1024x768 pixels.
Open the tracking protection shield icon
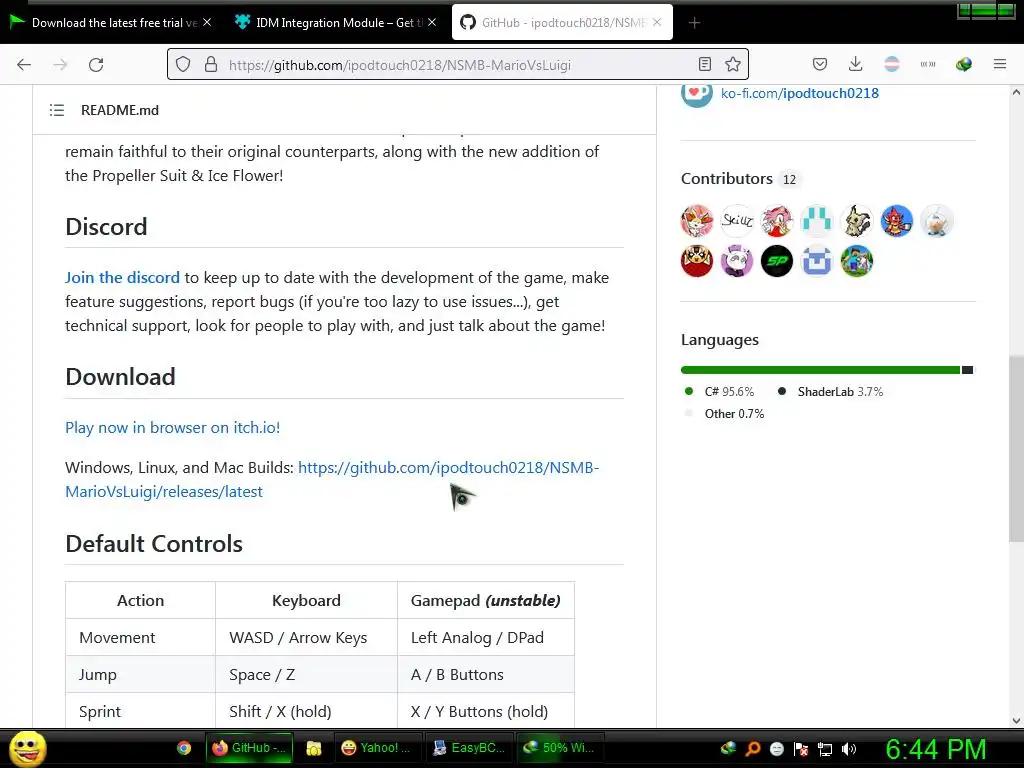coord(183,64)
